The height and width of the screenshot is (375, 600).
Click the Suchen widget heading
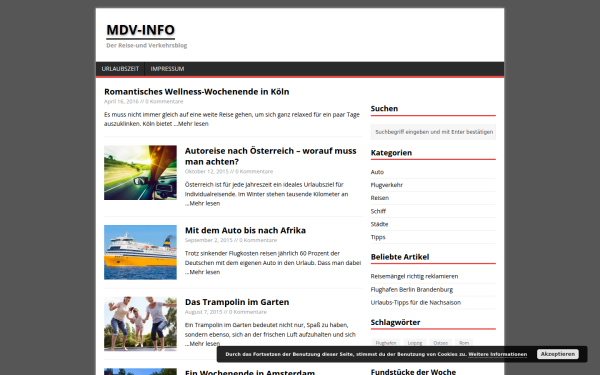point(384,109)
